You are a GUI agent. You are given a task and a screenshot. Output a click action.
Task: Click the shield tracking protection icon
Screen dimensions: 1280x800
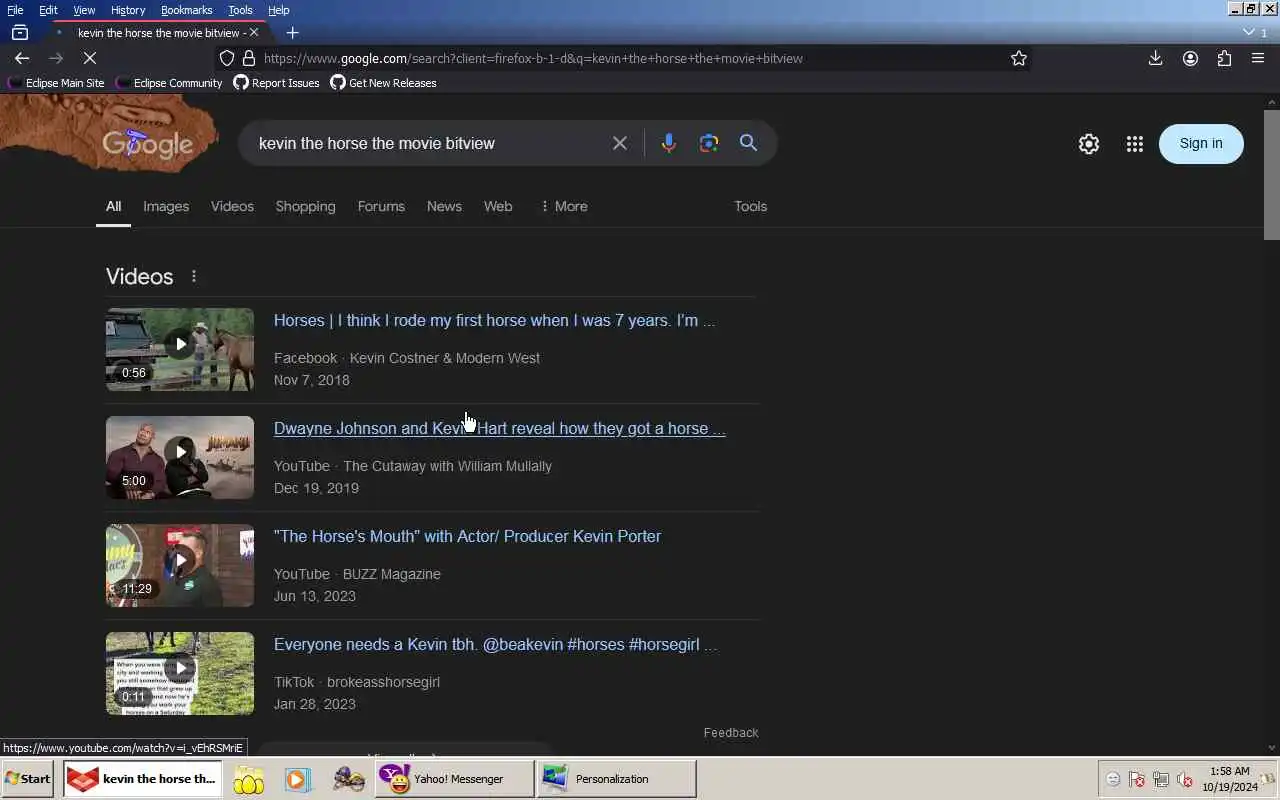click(227, 58)
